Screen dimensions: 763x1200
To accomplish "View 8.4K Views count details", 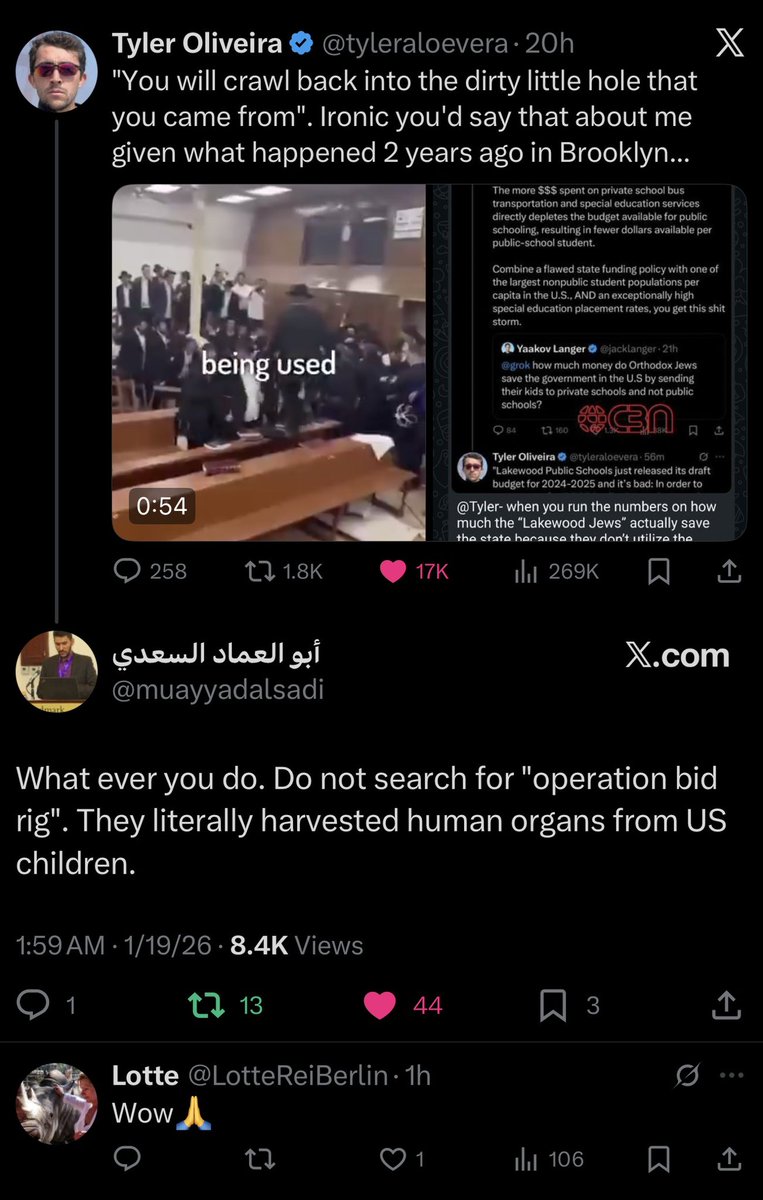I will (x=296, y=945).
